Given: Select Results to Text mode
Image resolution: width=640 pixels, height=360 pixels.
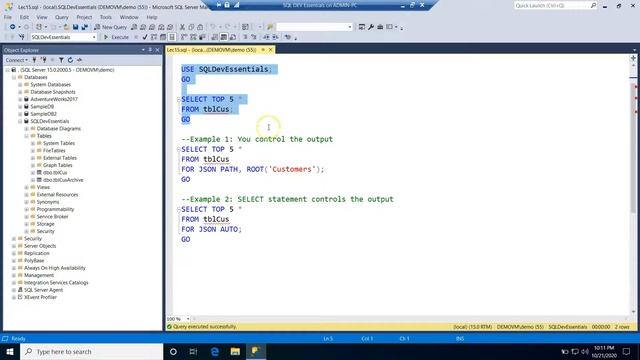Looking at the screenshot, I should [x=214, y=37].
